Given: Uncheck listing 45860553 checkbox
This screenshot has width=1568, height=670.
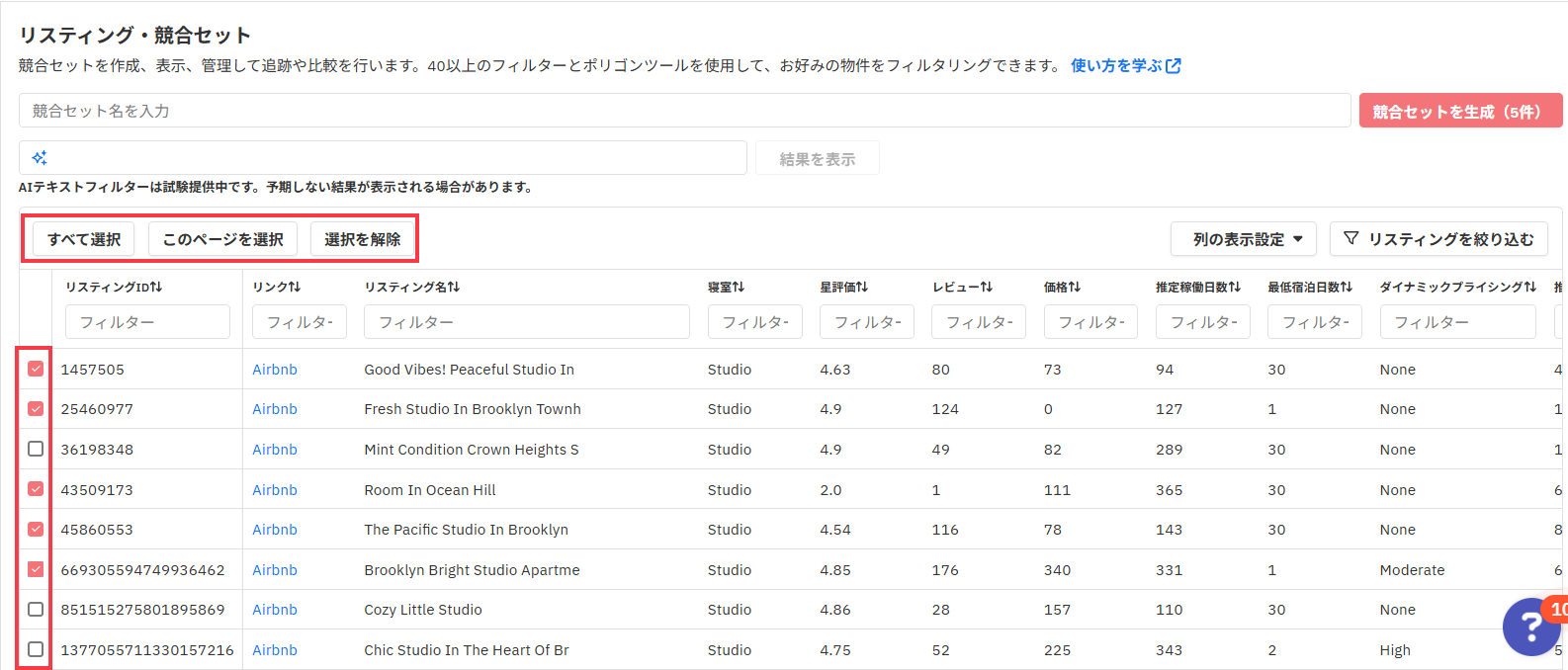Looking at the screenshot, I should [36, 529].
